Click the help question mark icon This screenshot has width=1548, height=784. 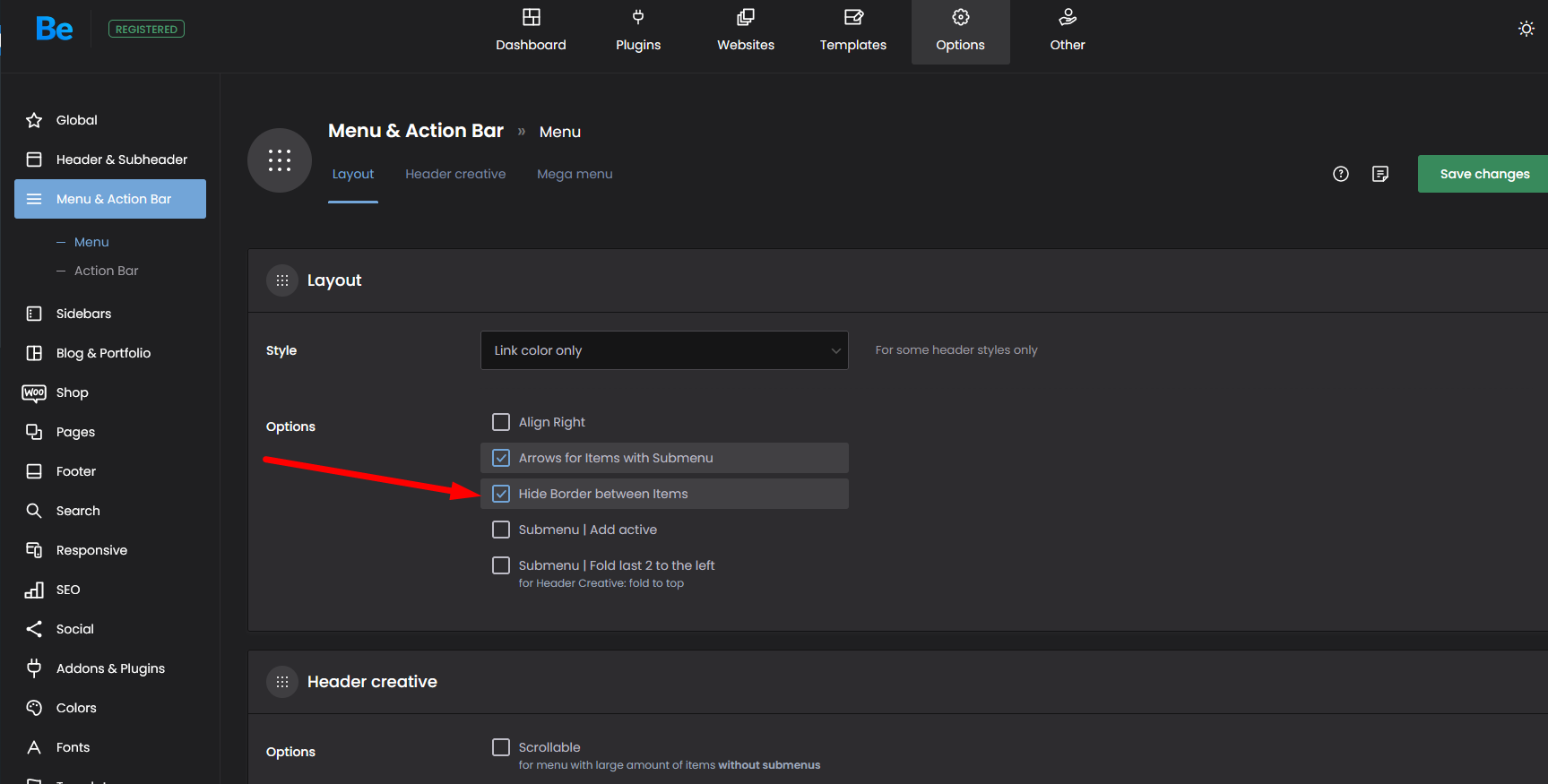tap(1341, 174)
